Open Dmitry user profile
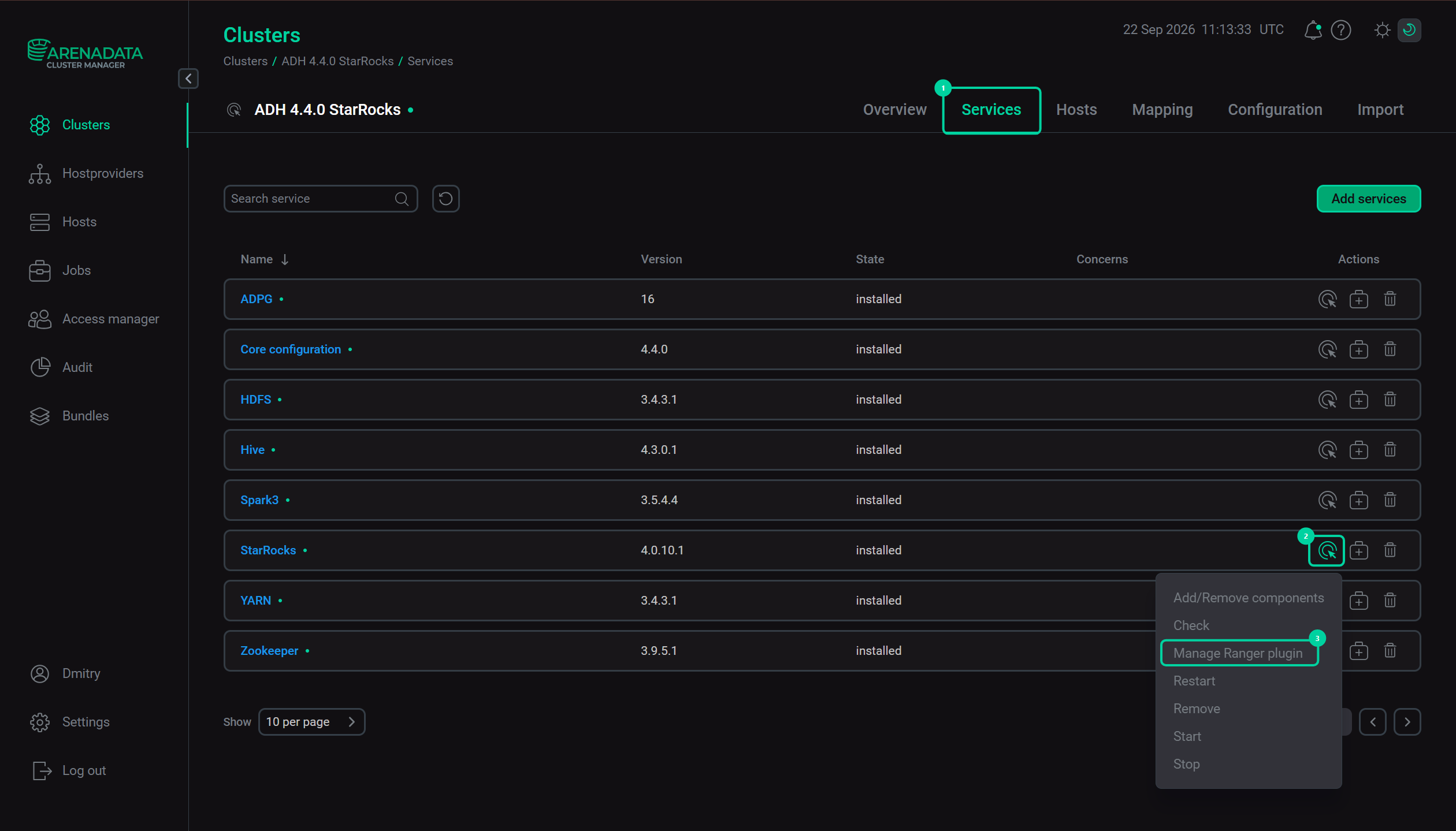The width and height of the screenshot is (1456, 831). 81,673
